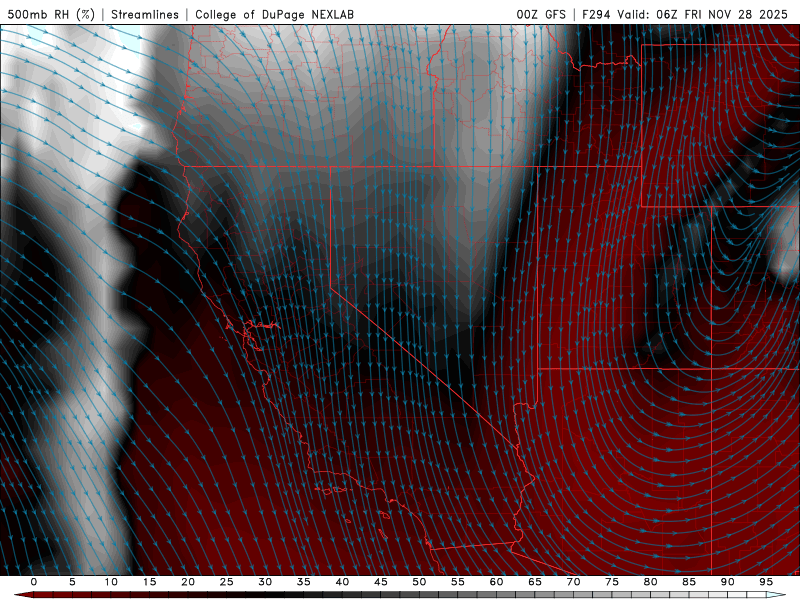Click the colorbar label "5"
The image size is (800, 600).
[x=72, y=582]
